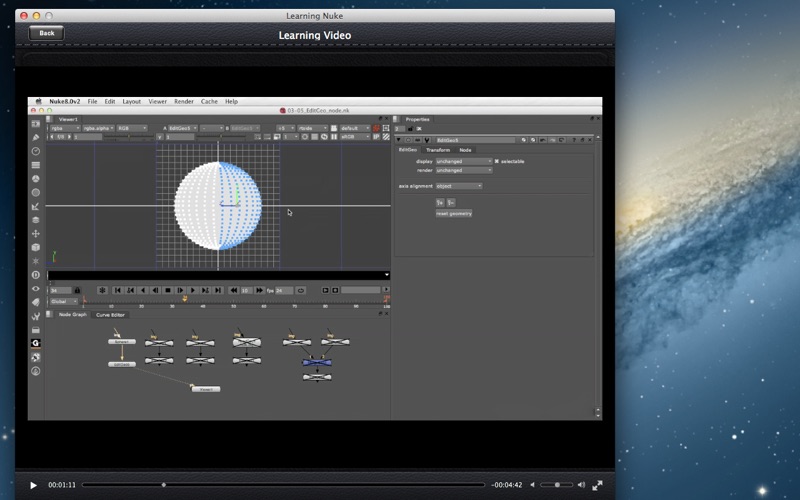This screenshot has width=800, height=500.
Task: Stop playback in the Nuke viewer
Action: coord(168,290)
